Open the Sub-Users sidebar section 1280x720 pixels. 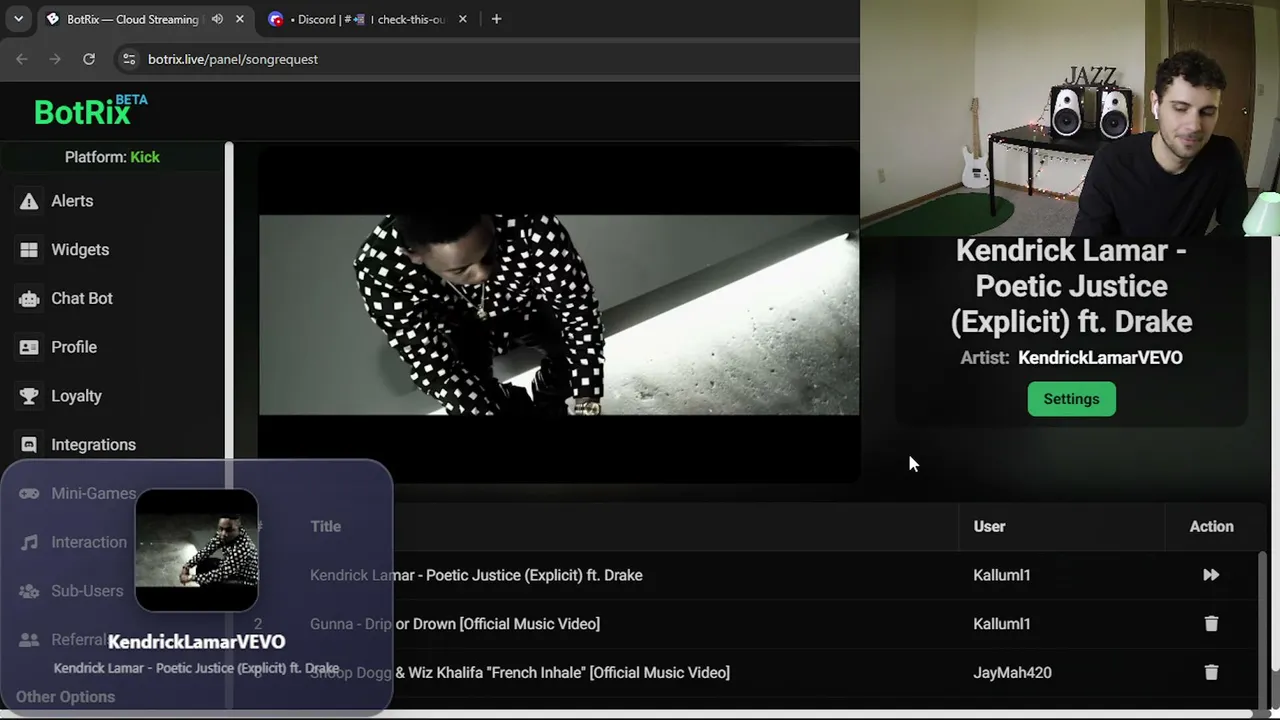(87, 591)
